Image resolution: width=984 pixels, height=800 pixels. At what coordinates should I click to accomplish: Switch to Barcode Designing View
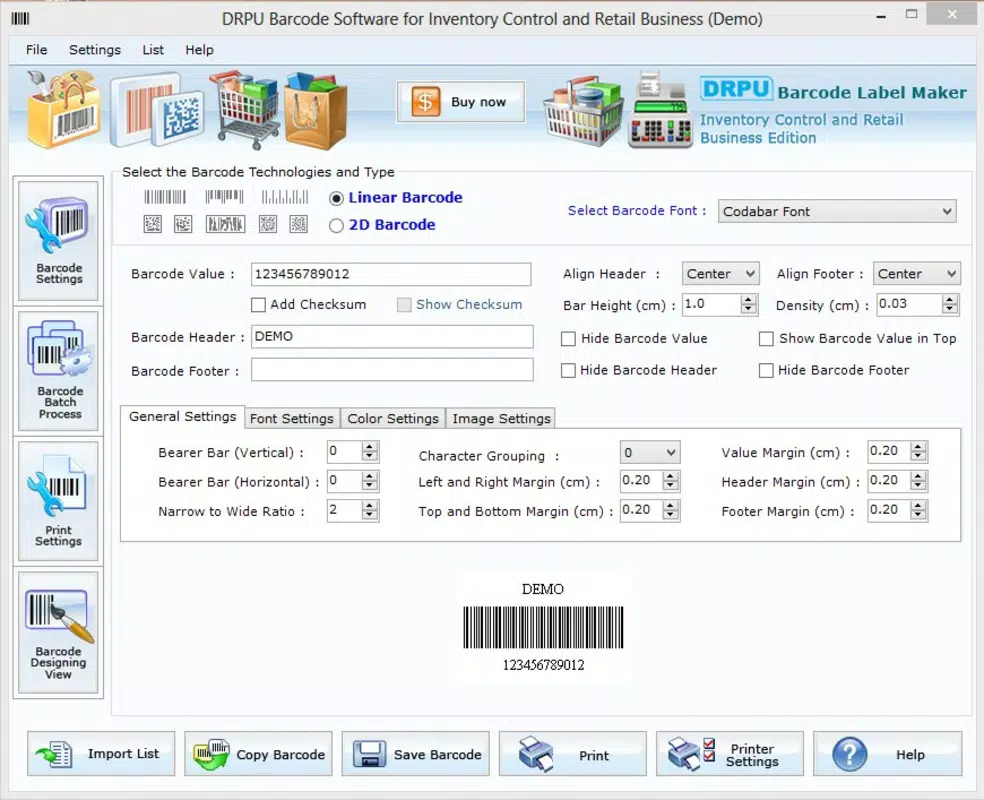(58, 632)
